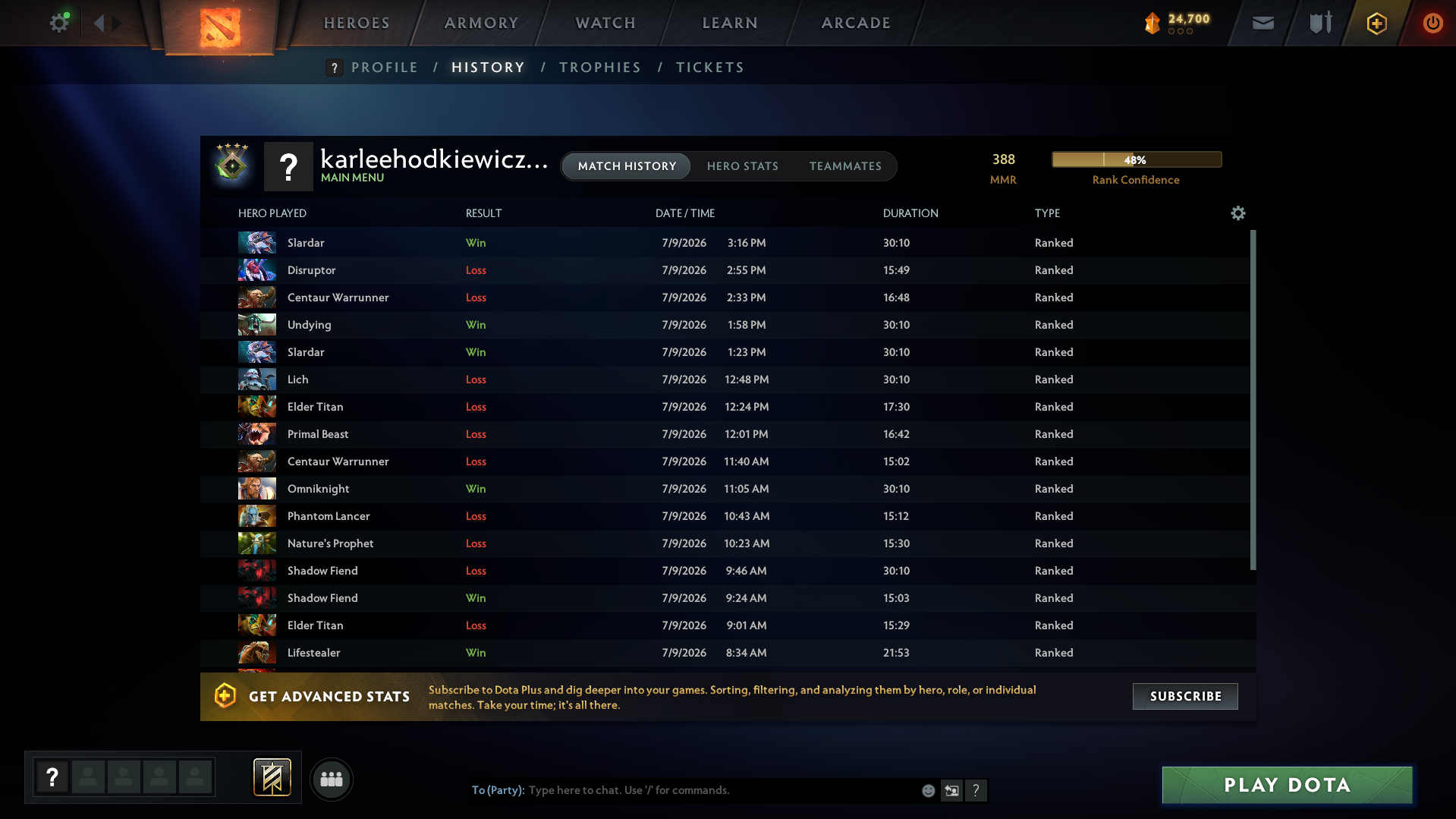Click the Dota 2 logo home button
1456x819 pixels.
pyautogui.click(x=220, y=27)
